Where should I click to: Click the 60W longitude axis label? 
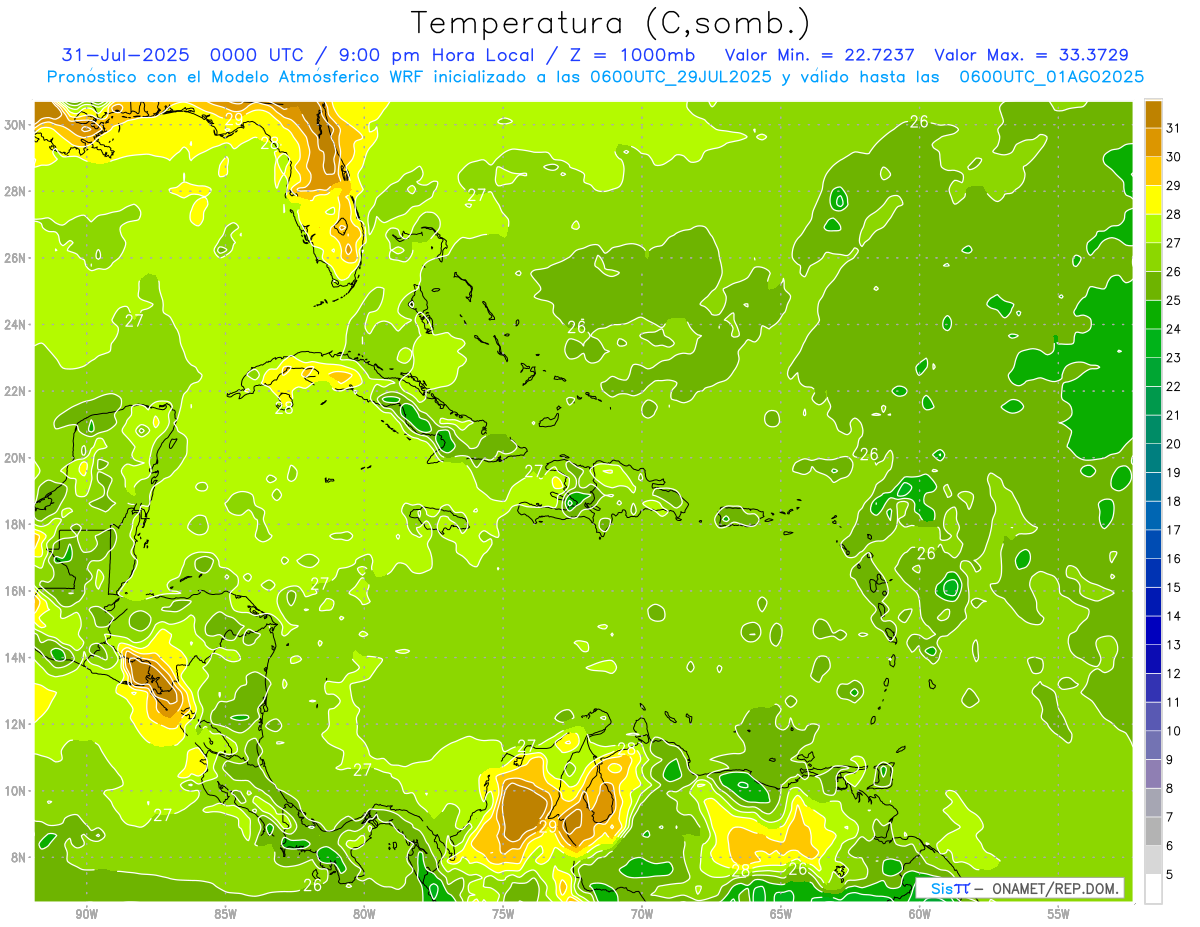pos(920,914)
